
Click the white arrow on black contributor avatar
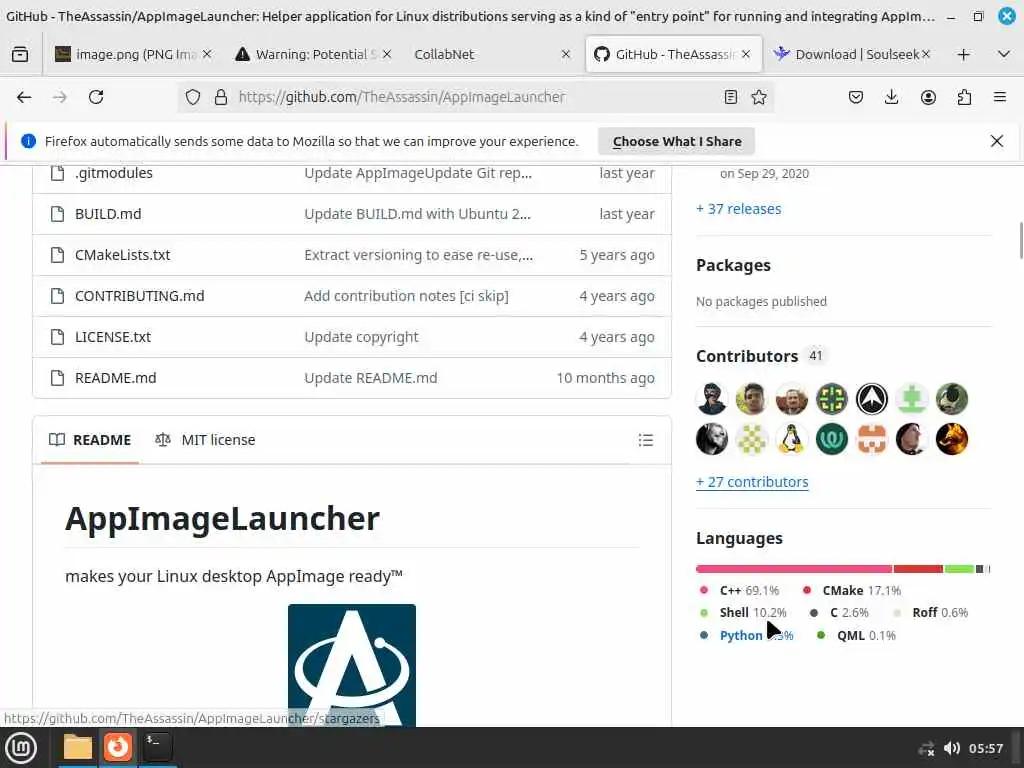[x=872, y=399]
